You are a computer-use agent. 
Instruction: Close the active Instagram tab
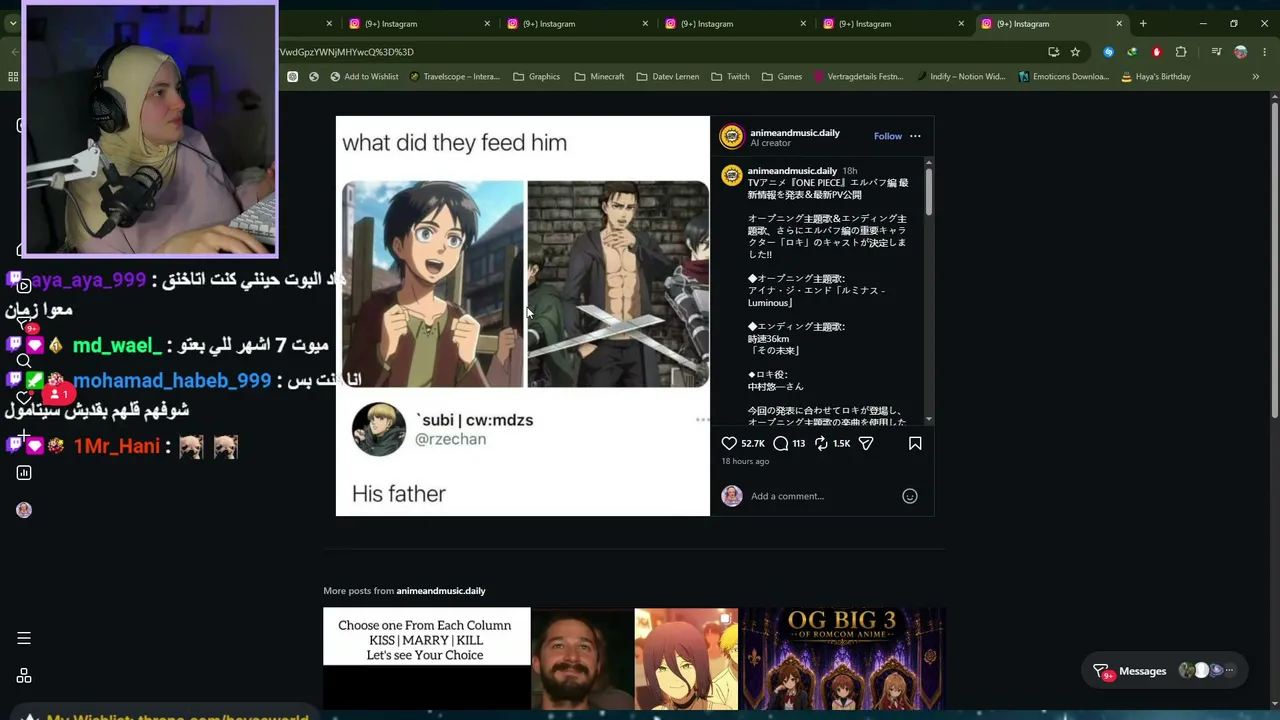tap(1119, 24)
